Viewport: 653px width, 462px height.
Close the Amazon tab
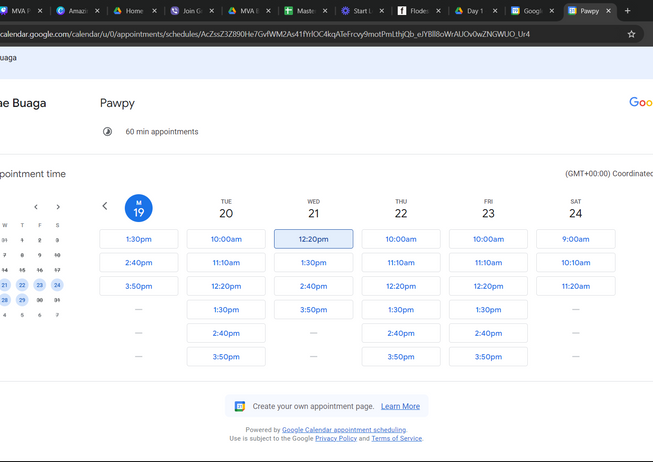tap(97, 11)
